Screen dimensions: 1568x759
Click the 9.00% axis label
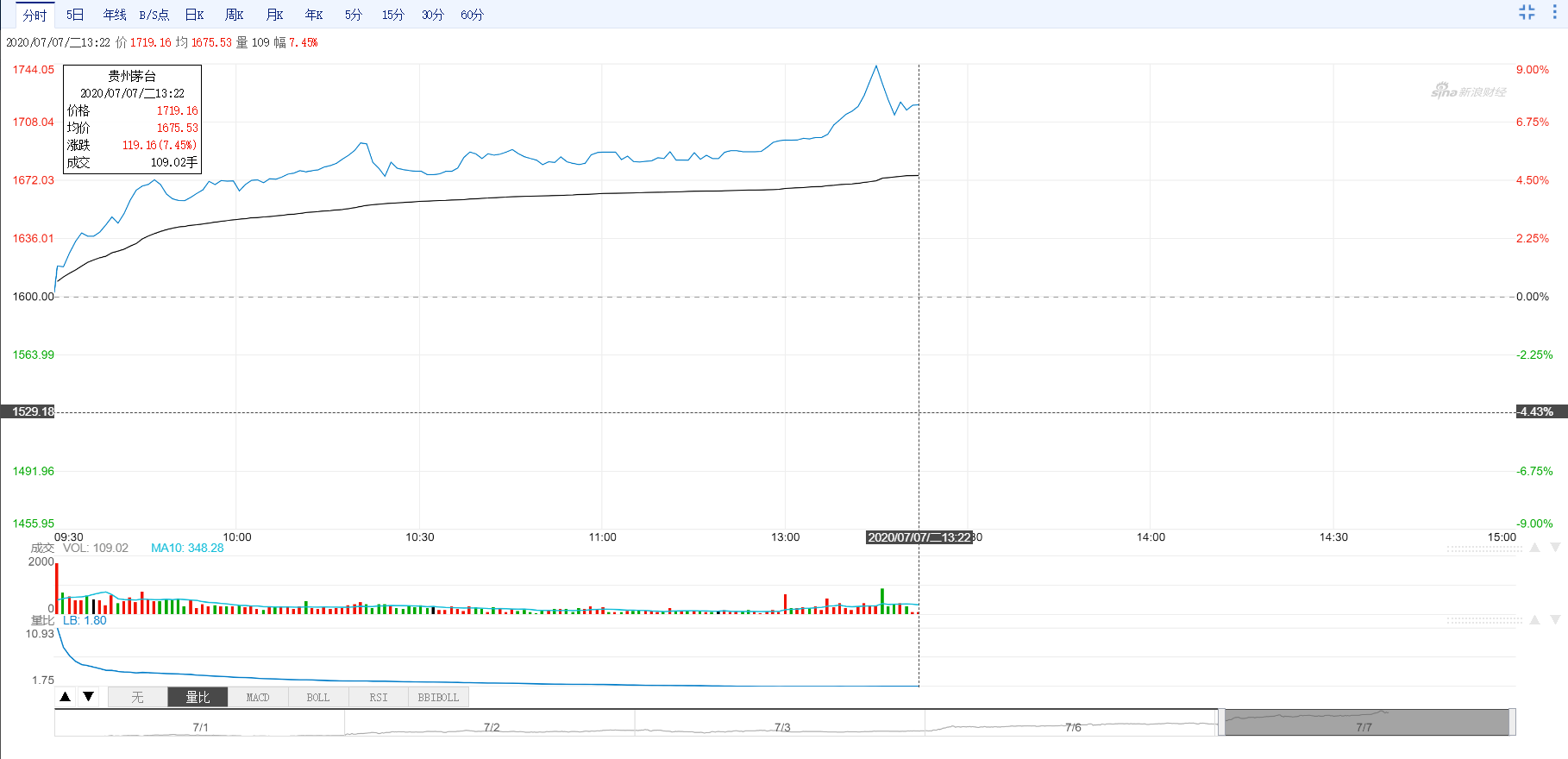tap(1533, 70)
